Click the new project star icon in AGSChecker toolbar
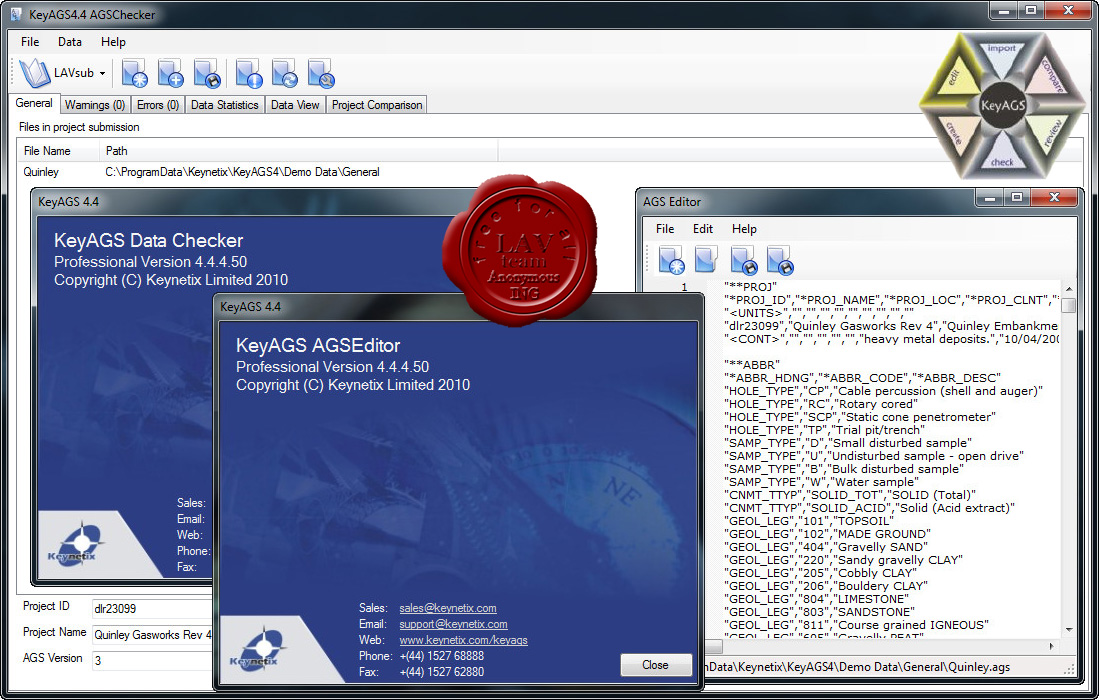This screenshot has height=700, width=1099. click(x=135, y=74)
